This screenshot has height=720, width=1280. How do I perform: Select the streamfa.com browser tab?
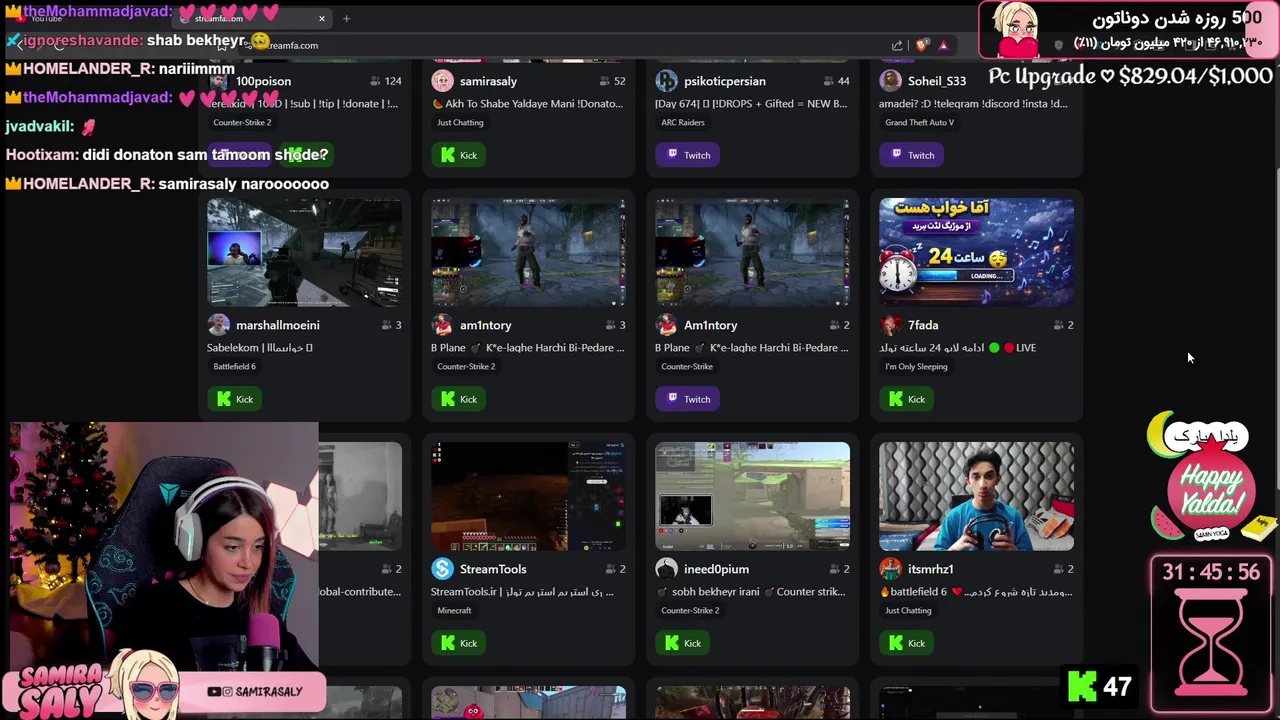tap(250, 18)
